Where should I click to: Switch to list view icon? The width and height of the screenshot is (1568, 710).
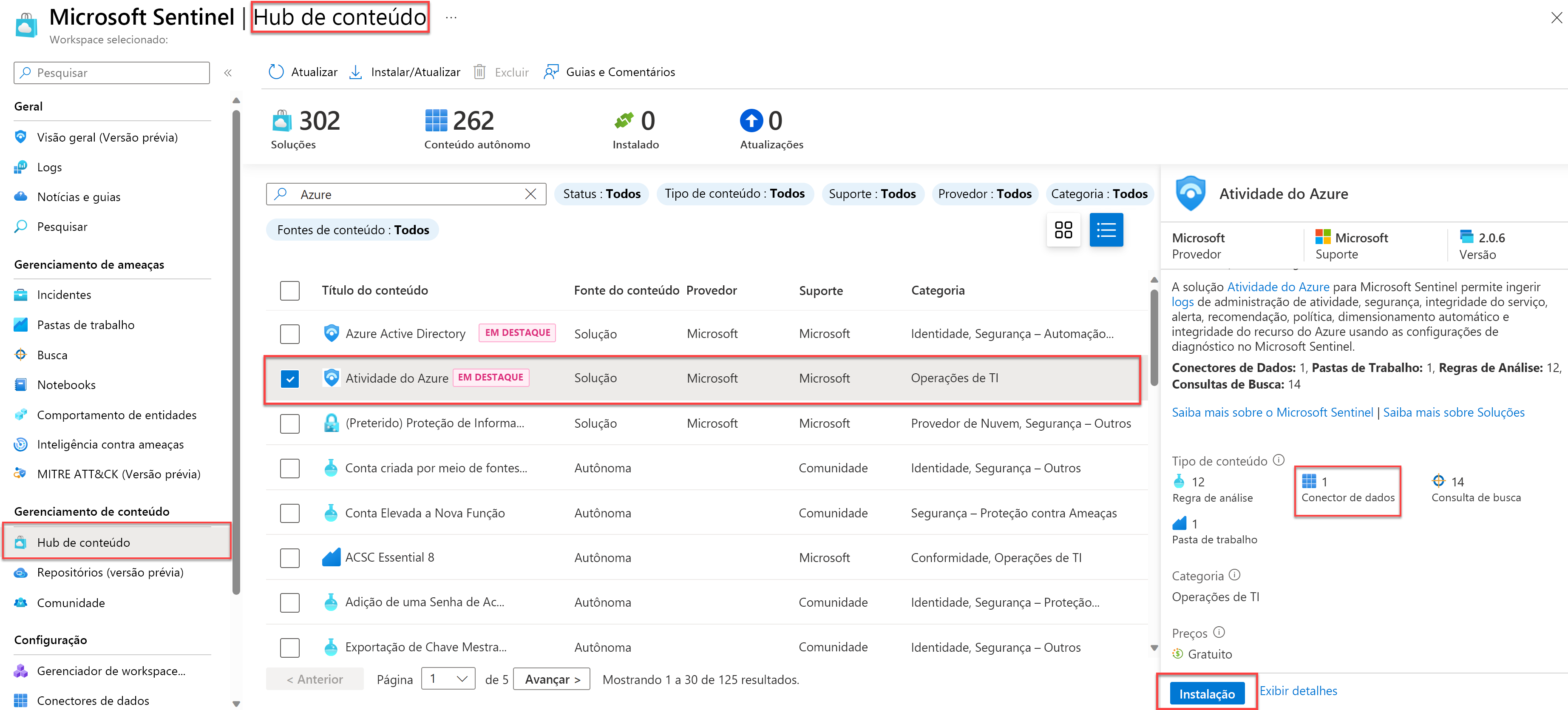pos(1106,230)
